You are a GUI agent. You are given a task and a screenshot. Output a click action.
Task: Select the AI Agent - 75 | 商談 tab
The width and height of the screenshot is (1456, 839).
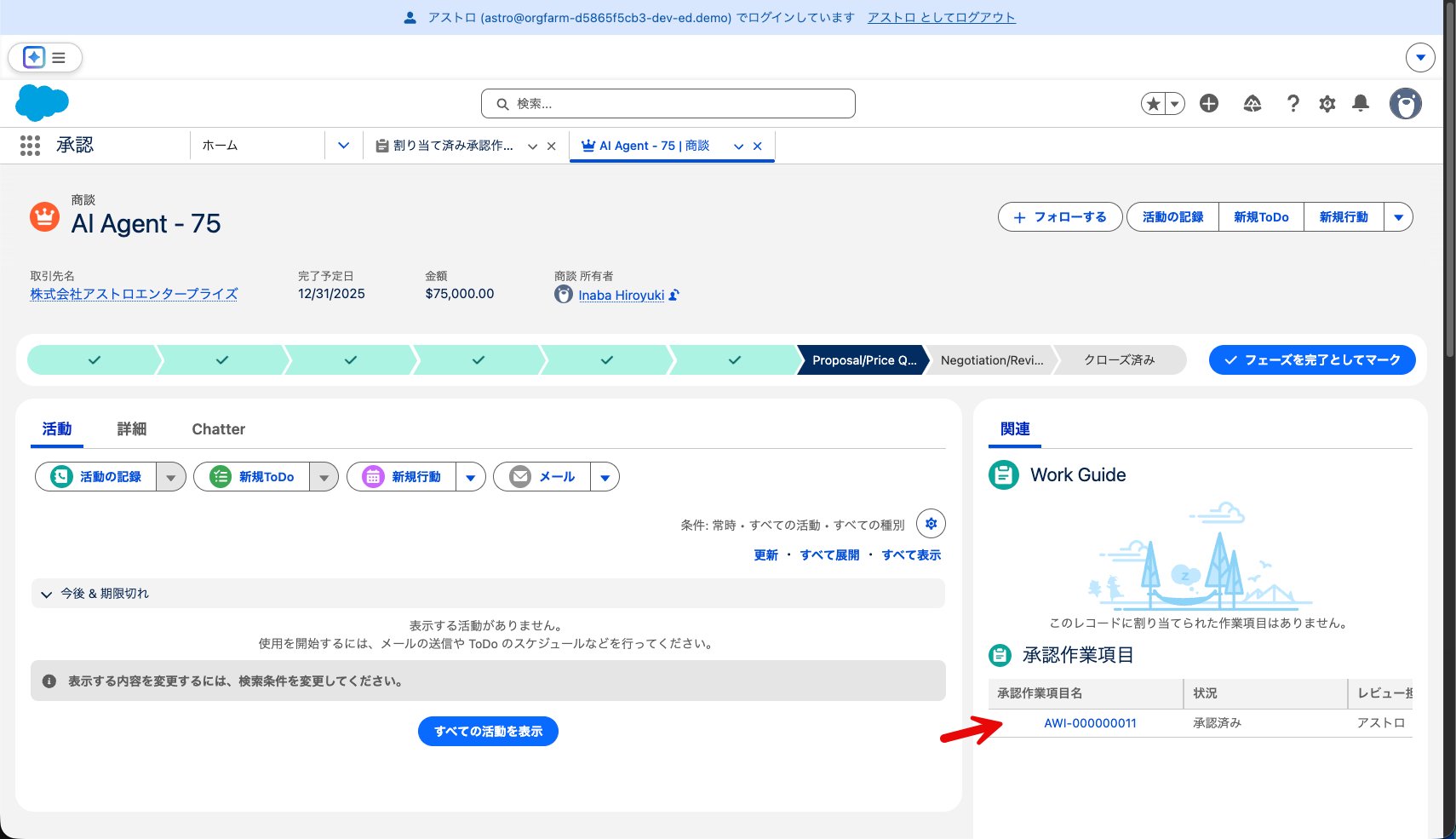(x=645, y=146)
